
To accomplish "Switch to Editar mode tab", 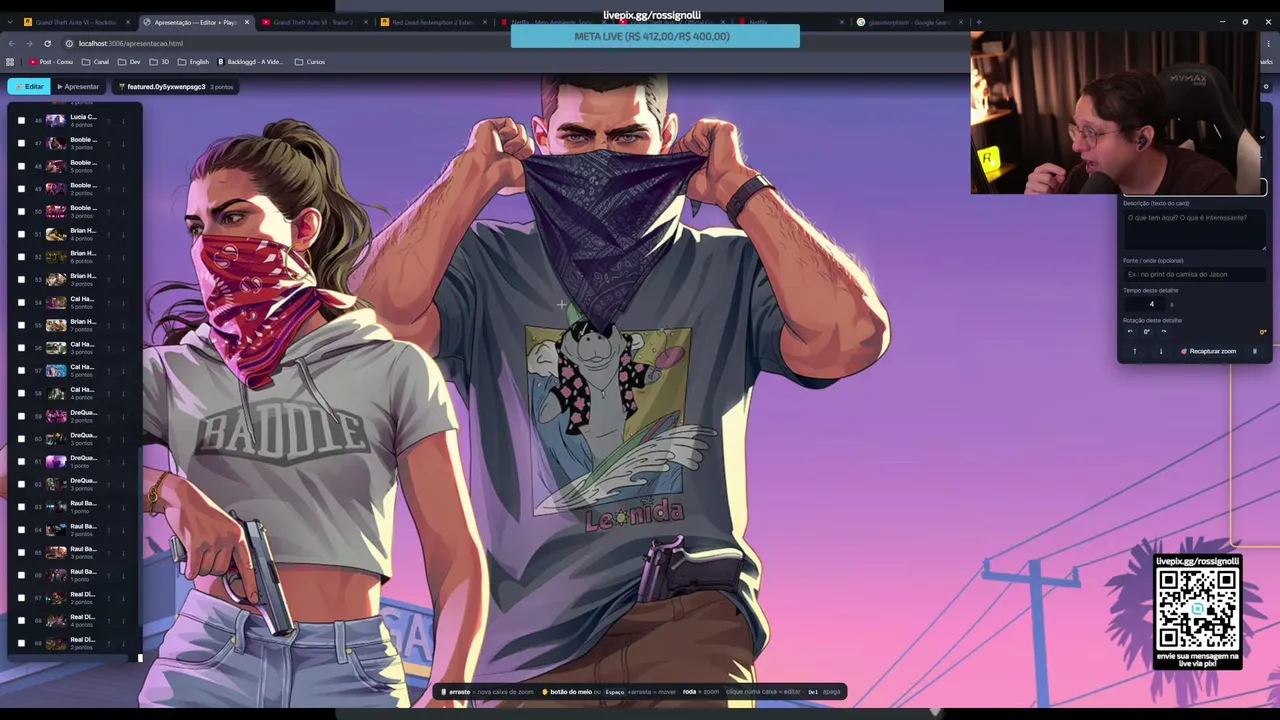I will [x=29, y=87].
